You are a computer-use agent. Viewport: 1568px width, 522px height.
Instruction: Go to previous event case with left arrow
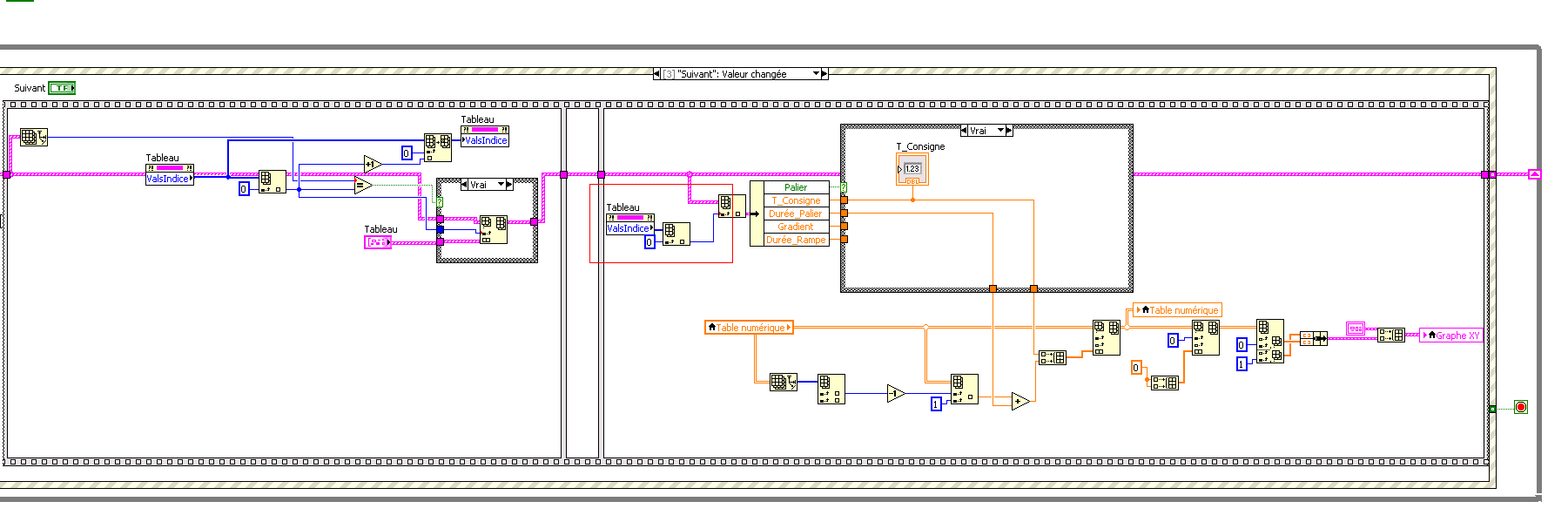coord(656,74)
